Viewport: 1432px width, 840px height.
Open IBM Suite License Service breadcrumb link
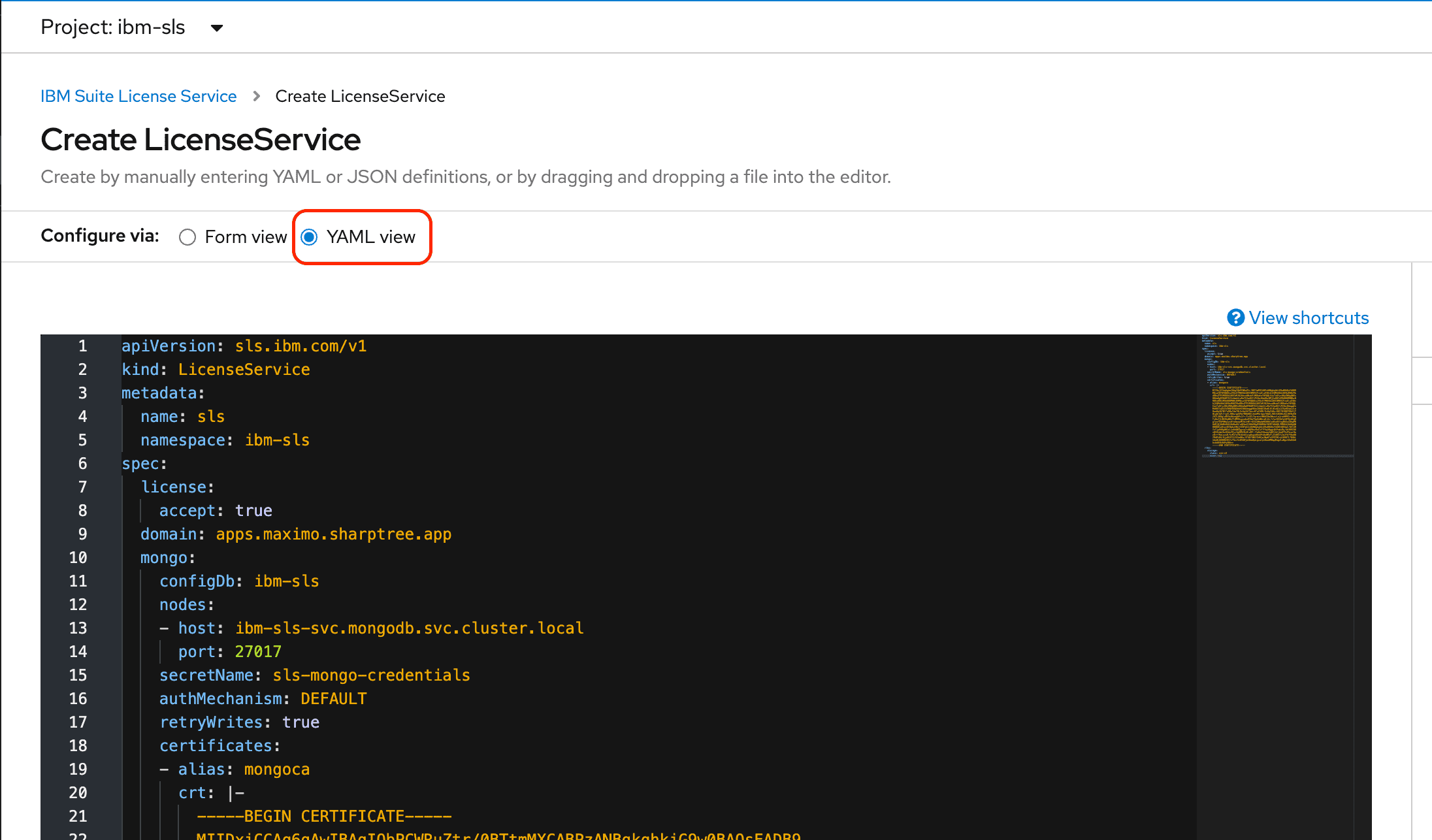point(138,96)
